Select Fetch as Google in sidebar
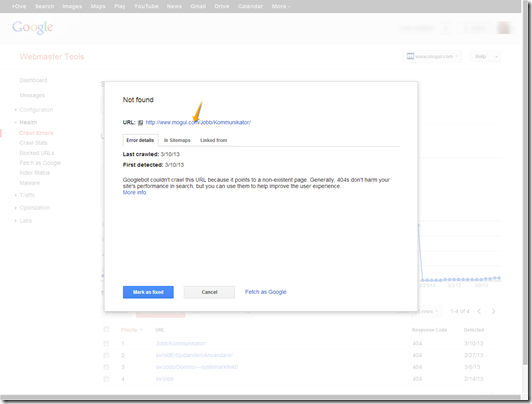Image resolution: width=532 pixels, height=404 pixels. 40,163
